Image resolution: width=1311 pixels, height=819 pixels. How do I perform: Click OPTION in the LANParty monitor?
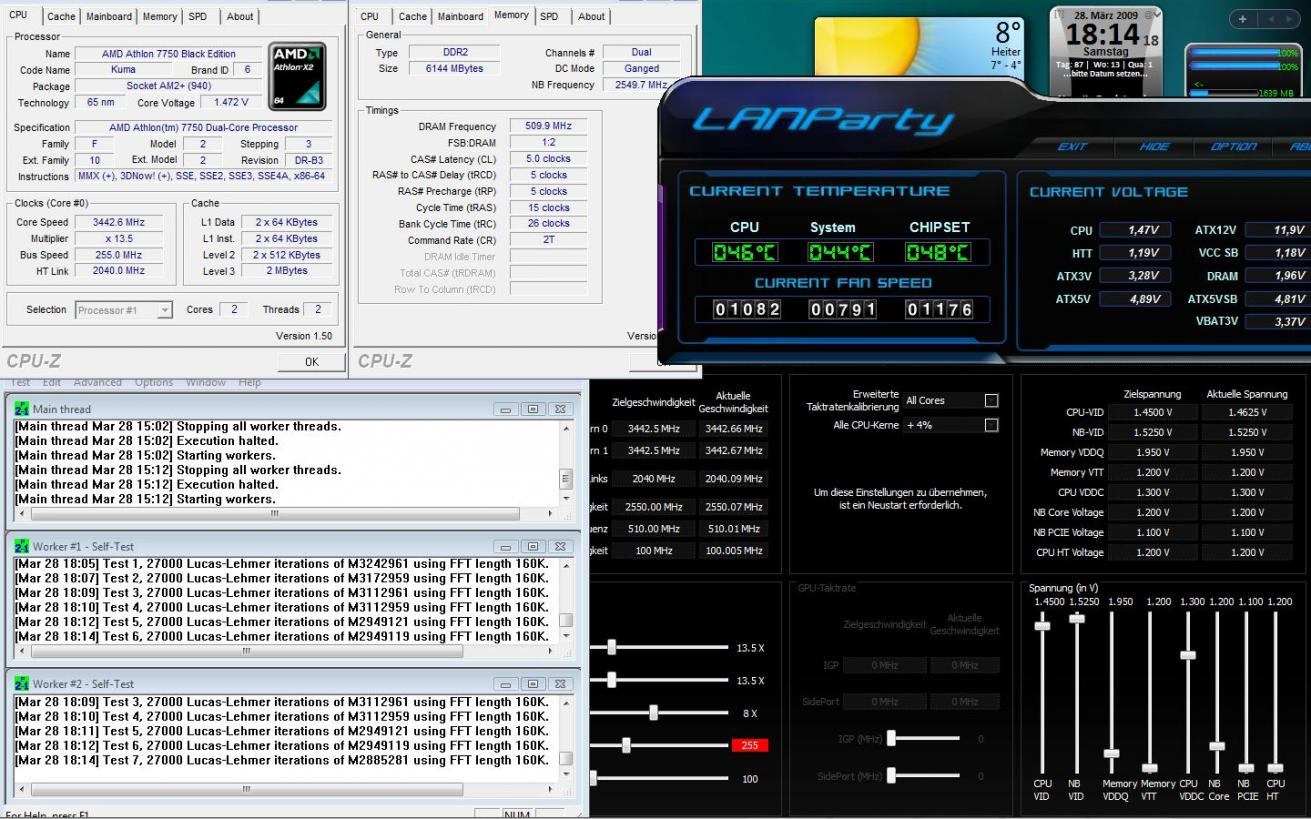pos(1233,147)
